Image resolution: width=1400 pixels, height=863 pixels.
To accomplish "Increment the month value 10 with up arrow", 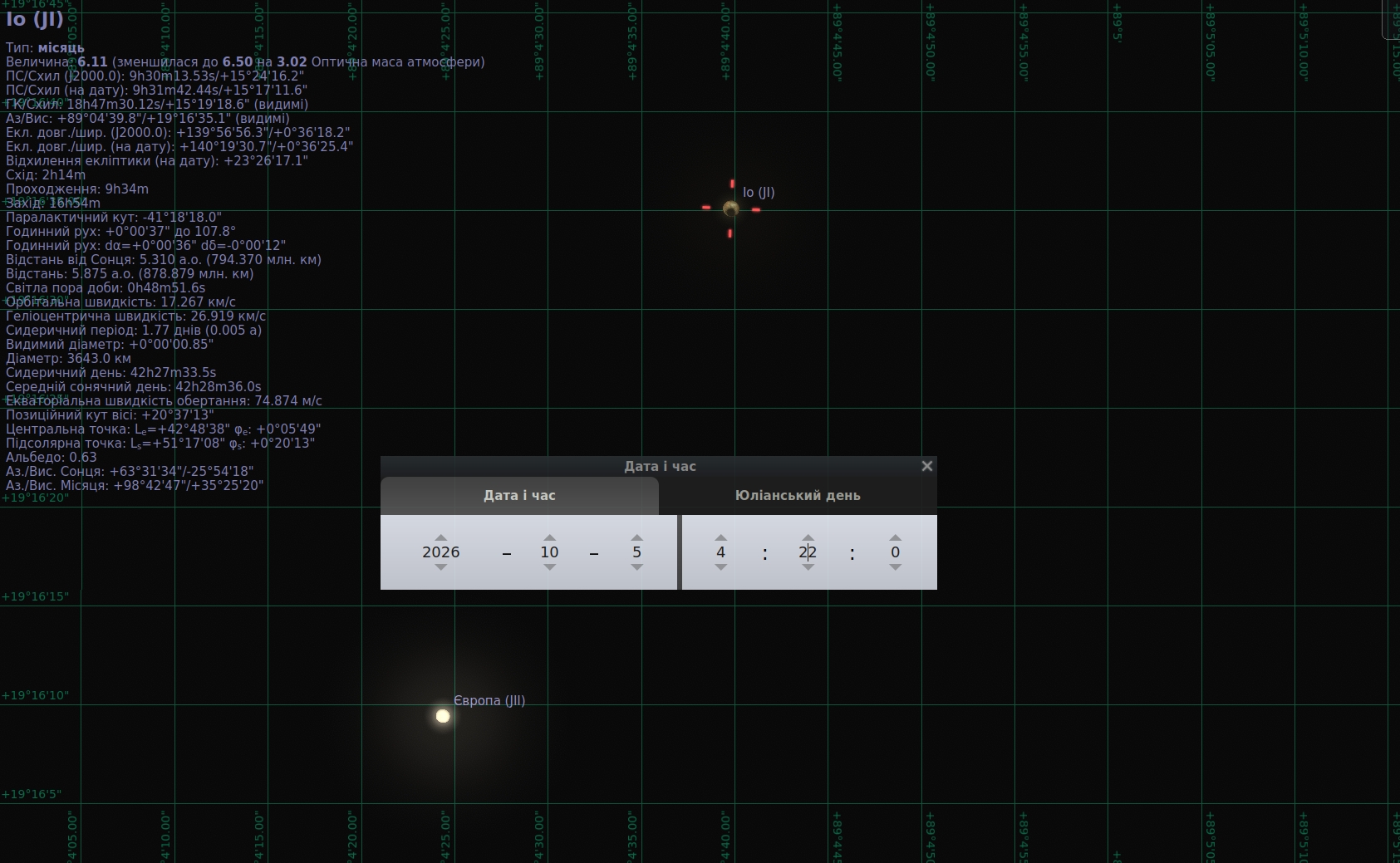I will (x=549, y=537).
